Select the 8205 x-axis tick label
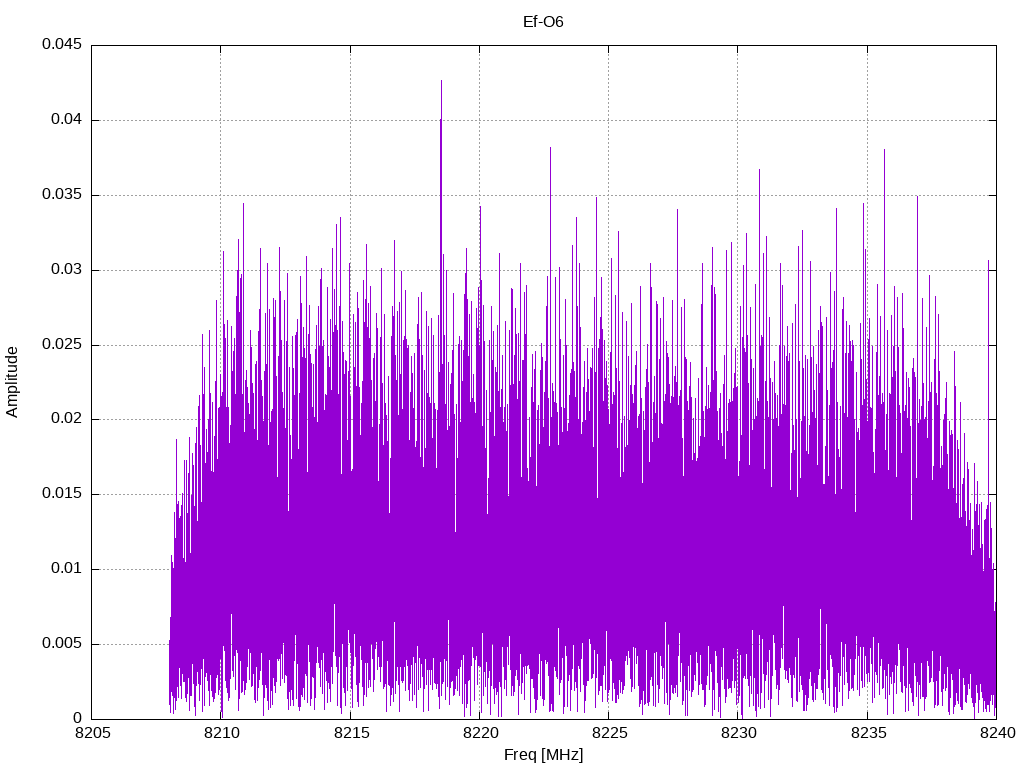Viewport: 1024px width, 768px height. click(93, 733)
